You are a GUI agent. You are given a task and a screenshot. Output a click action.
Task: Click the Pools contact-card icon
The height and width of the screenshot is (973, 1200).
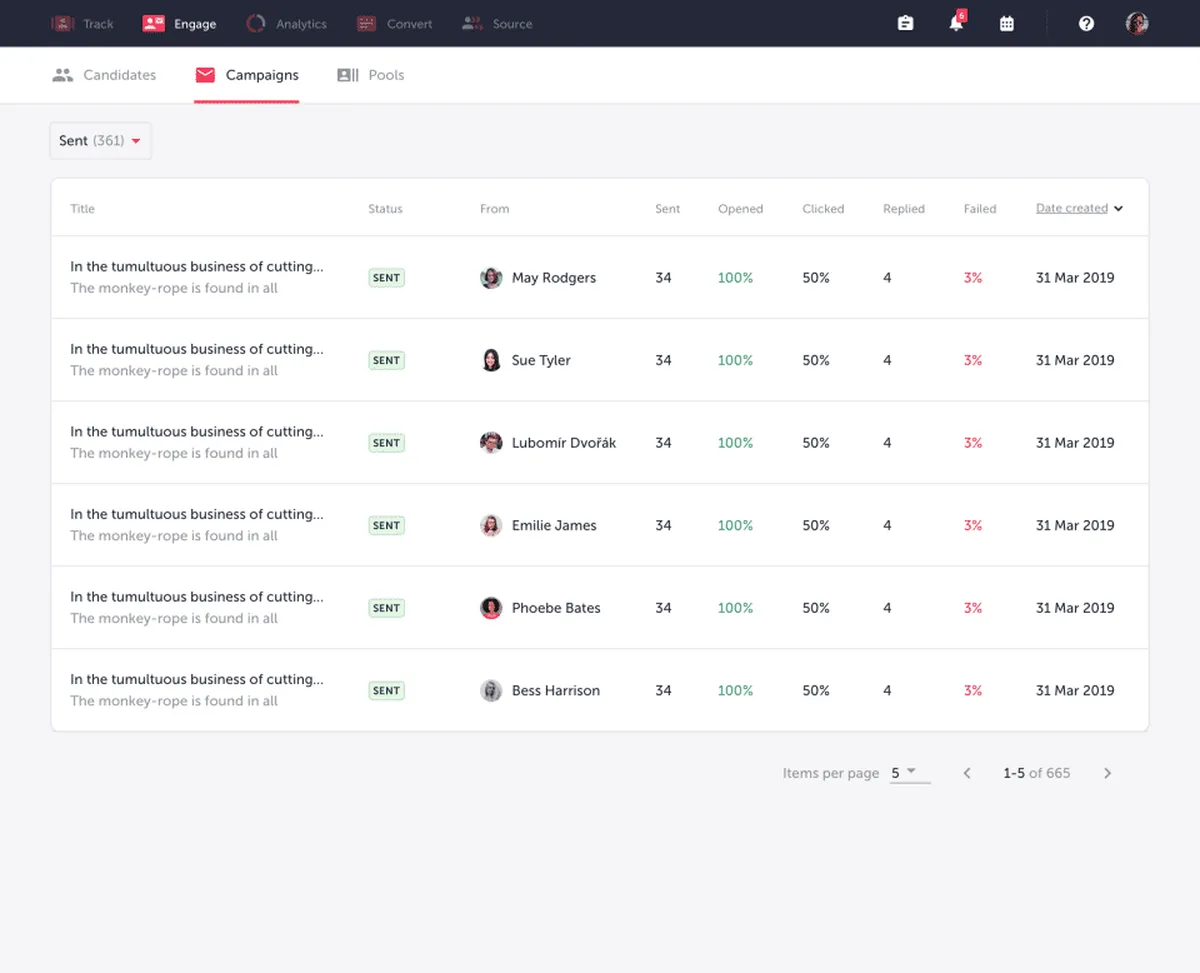[x=347, y=74]
